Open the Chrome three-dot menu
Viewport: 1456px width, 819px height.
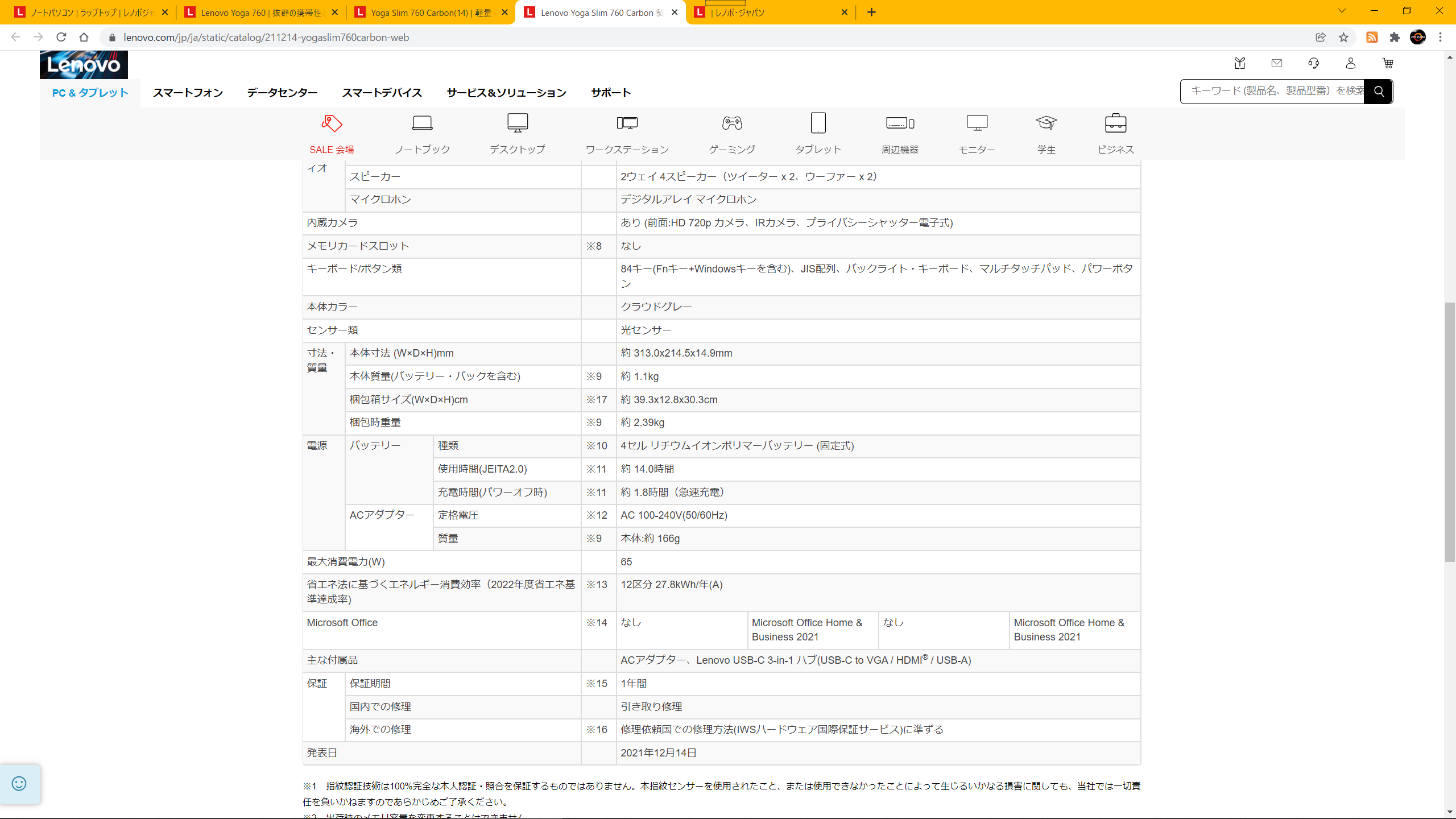(1441, 38)
